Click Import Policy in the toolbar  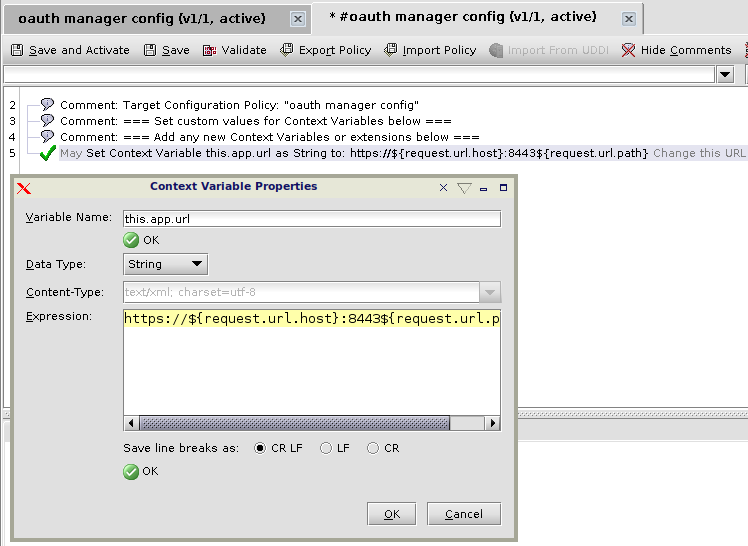pos(430,50)
